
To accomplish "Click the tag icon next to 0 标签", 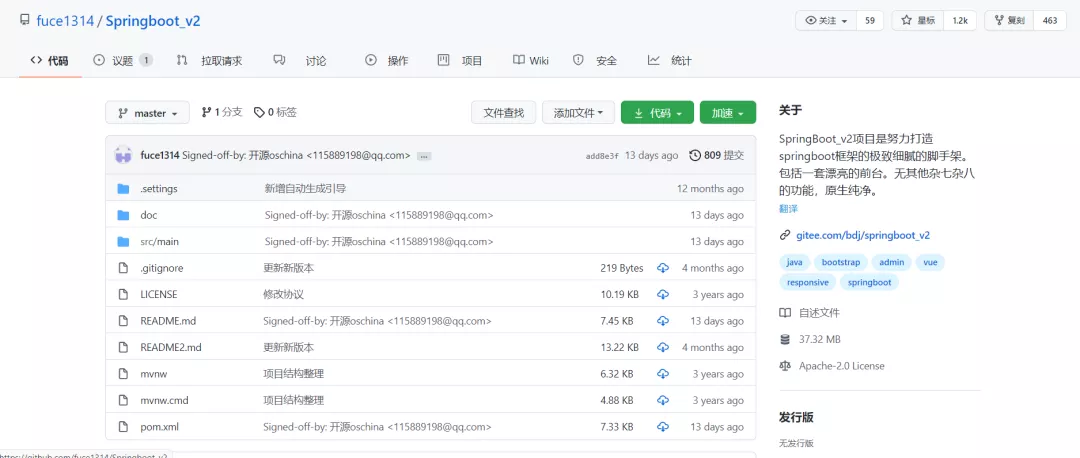I will [x=259, y=112].
